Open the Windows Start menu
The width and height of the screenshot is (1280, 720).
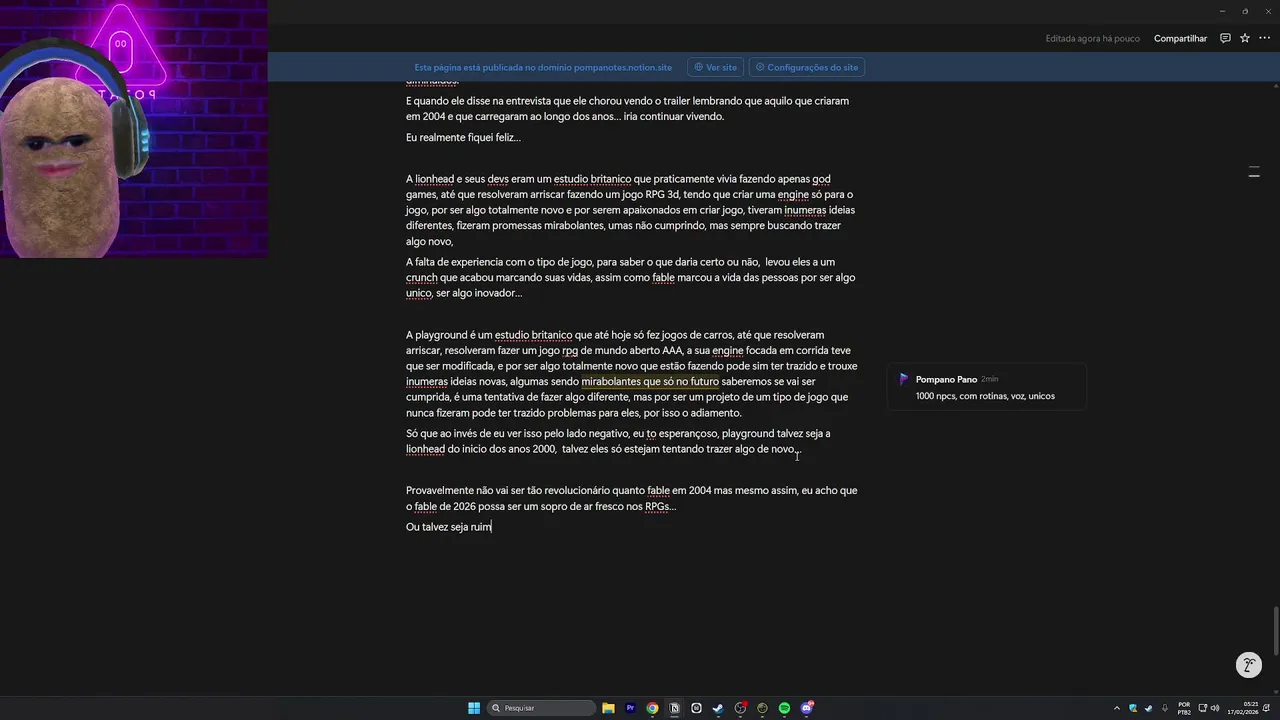coord(474,708)
